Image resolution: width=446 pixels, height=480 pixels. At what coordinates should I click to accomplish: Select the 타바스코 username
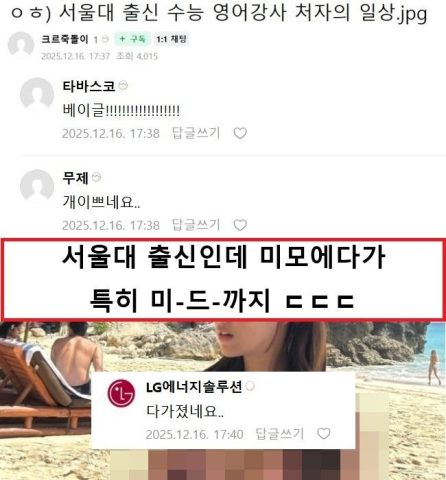pos(89,86)
